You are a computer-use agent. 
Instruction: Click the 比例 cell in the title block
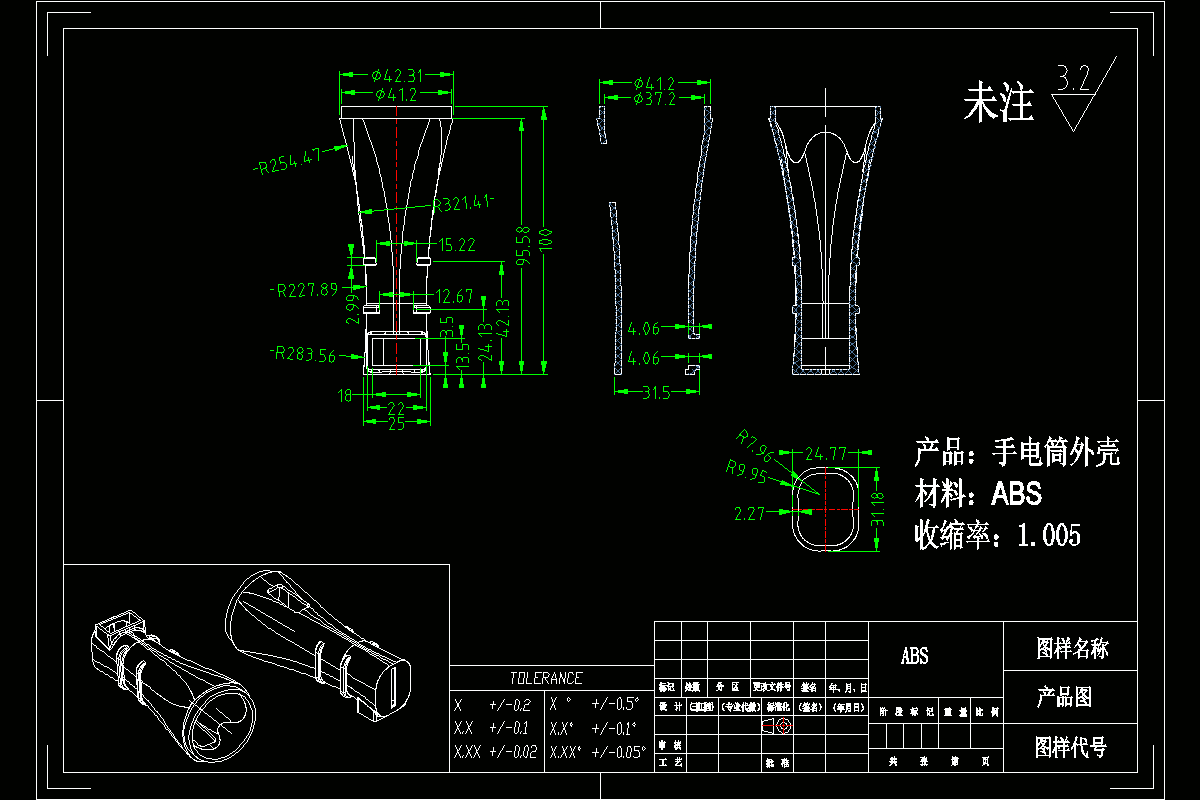tap(986, 711)
